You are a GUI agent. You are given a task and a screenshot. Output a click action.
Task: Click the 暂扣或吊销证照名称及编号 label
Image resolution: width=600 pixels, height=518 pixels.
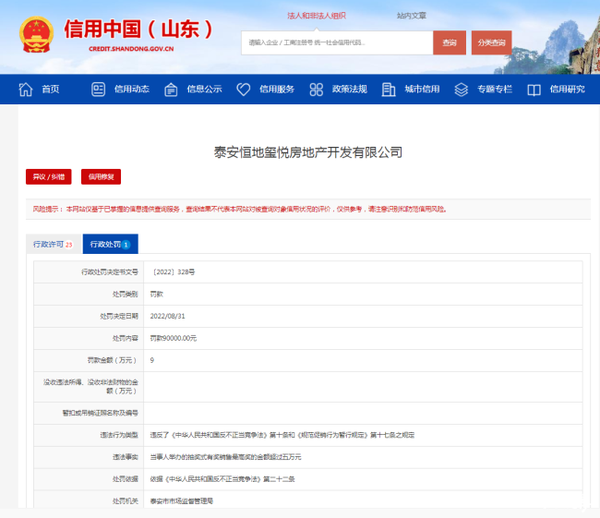(100, 413)
